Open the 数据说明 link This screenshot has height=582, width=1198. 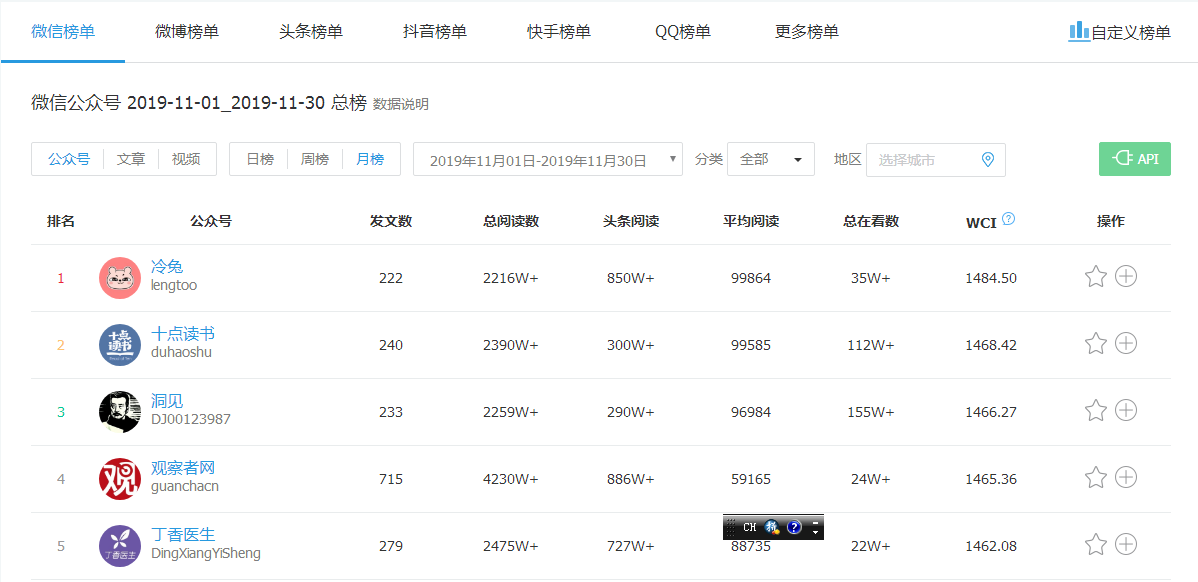pos(400,105)
